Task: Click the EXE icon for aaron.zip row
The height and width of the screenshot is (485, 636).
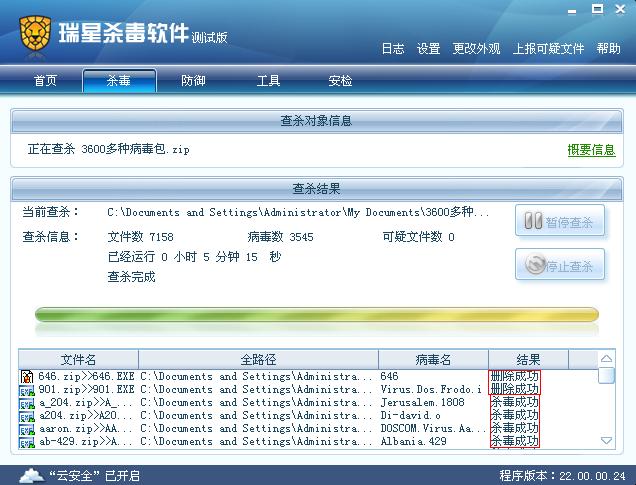Action: (x=27, y=429)
